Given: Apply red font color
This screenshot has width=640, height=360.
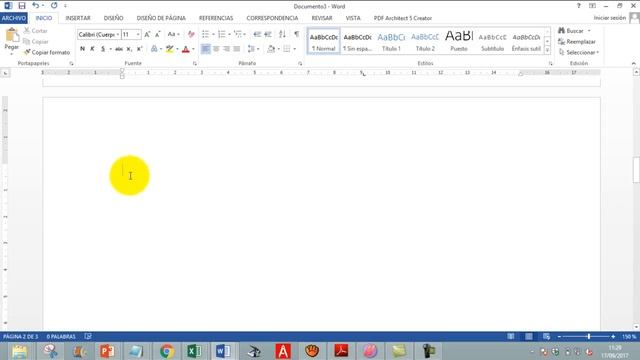Looking at the screenshot, I should click(x=186, y=49).
